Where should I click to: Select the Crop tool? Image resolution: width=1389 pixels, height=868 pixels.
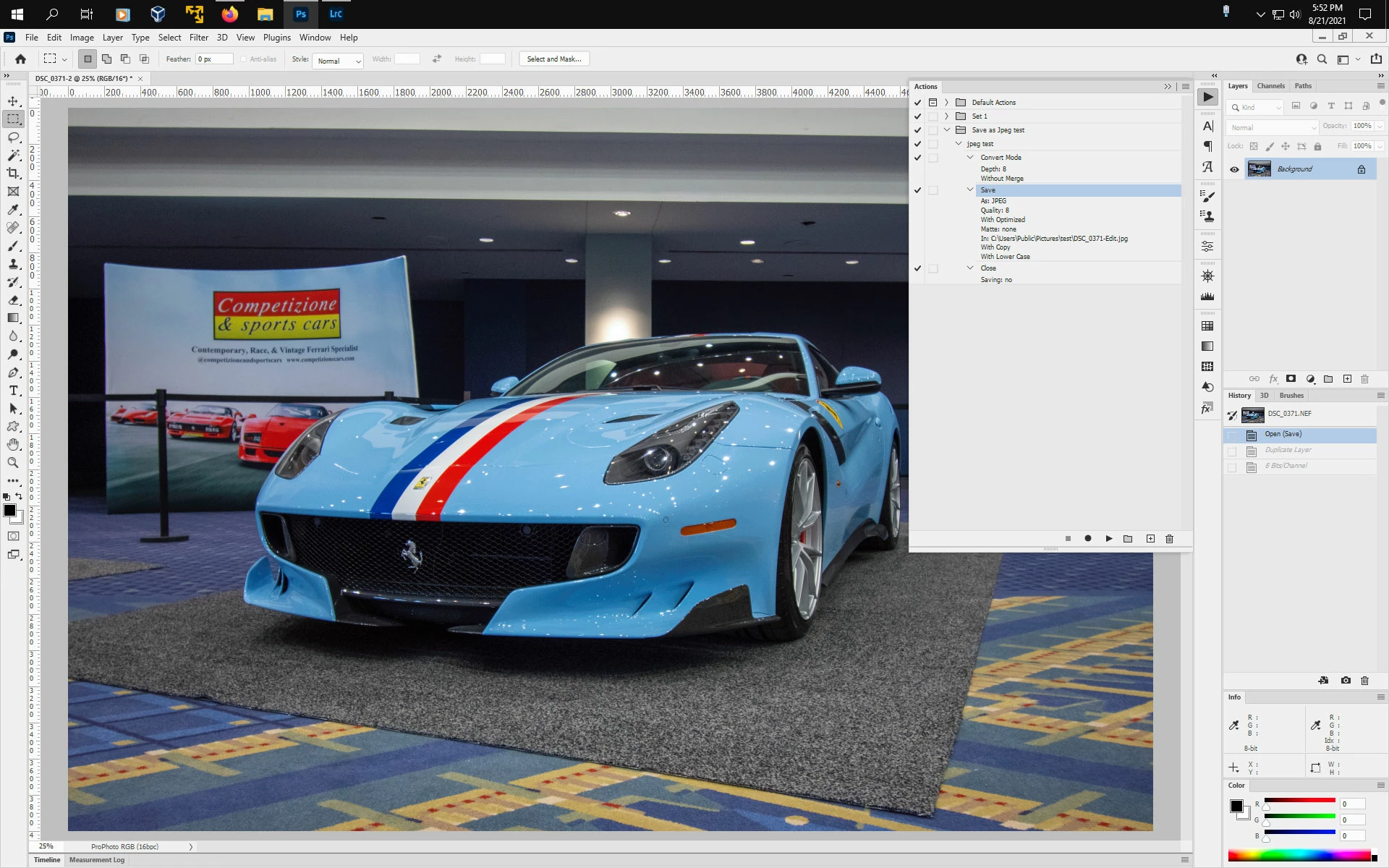pos(13,174)
